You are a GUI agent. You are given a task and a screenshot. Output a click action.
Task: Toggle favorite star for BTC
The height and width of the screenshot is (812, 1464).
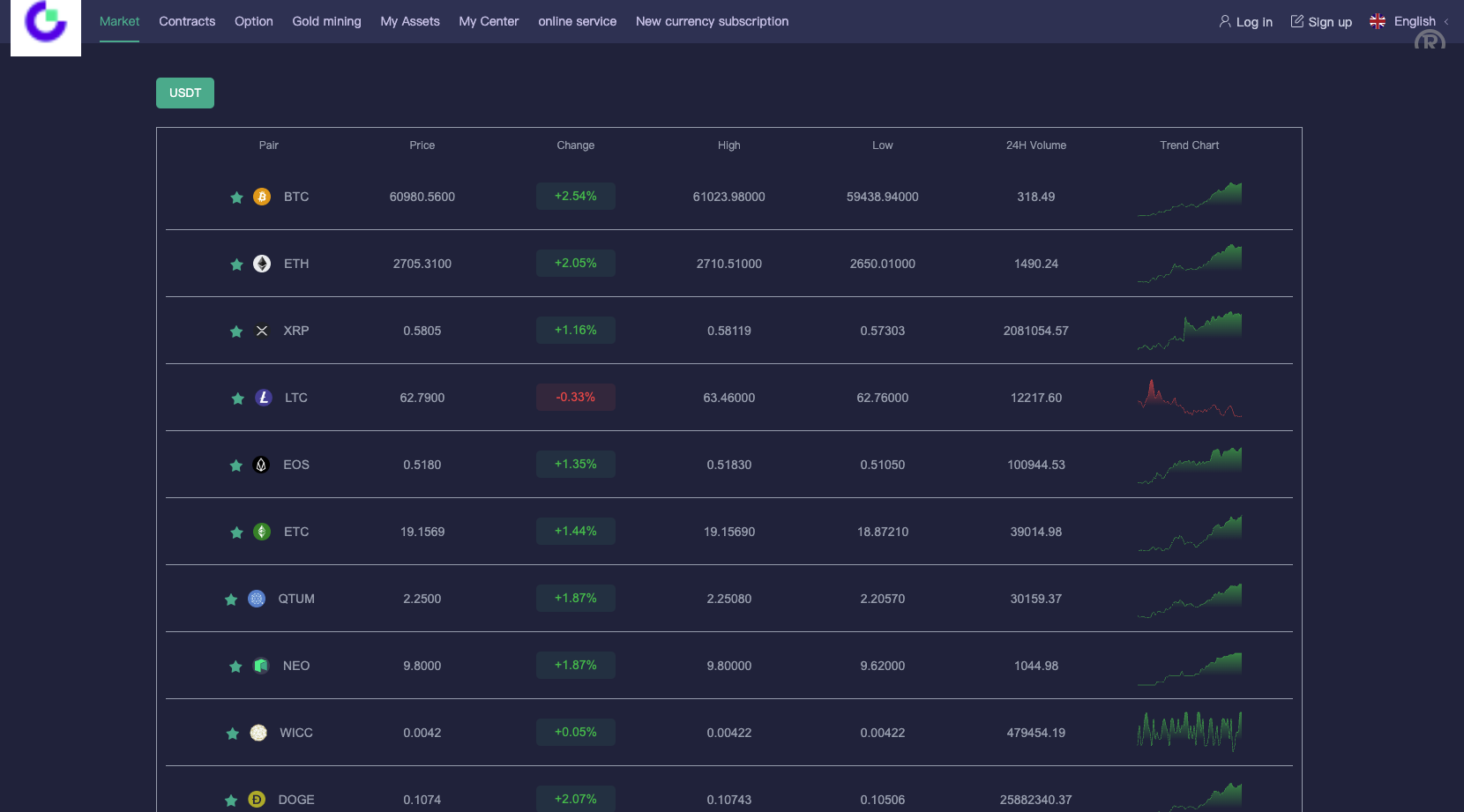pyautogui.click(x=236, y=197)
